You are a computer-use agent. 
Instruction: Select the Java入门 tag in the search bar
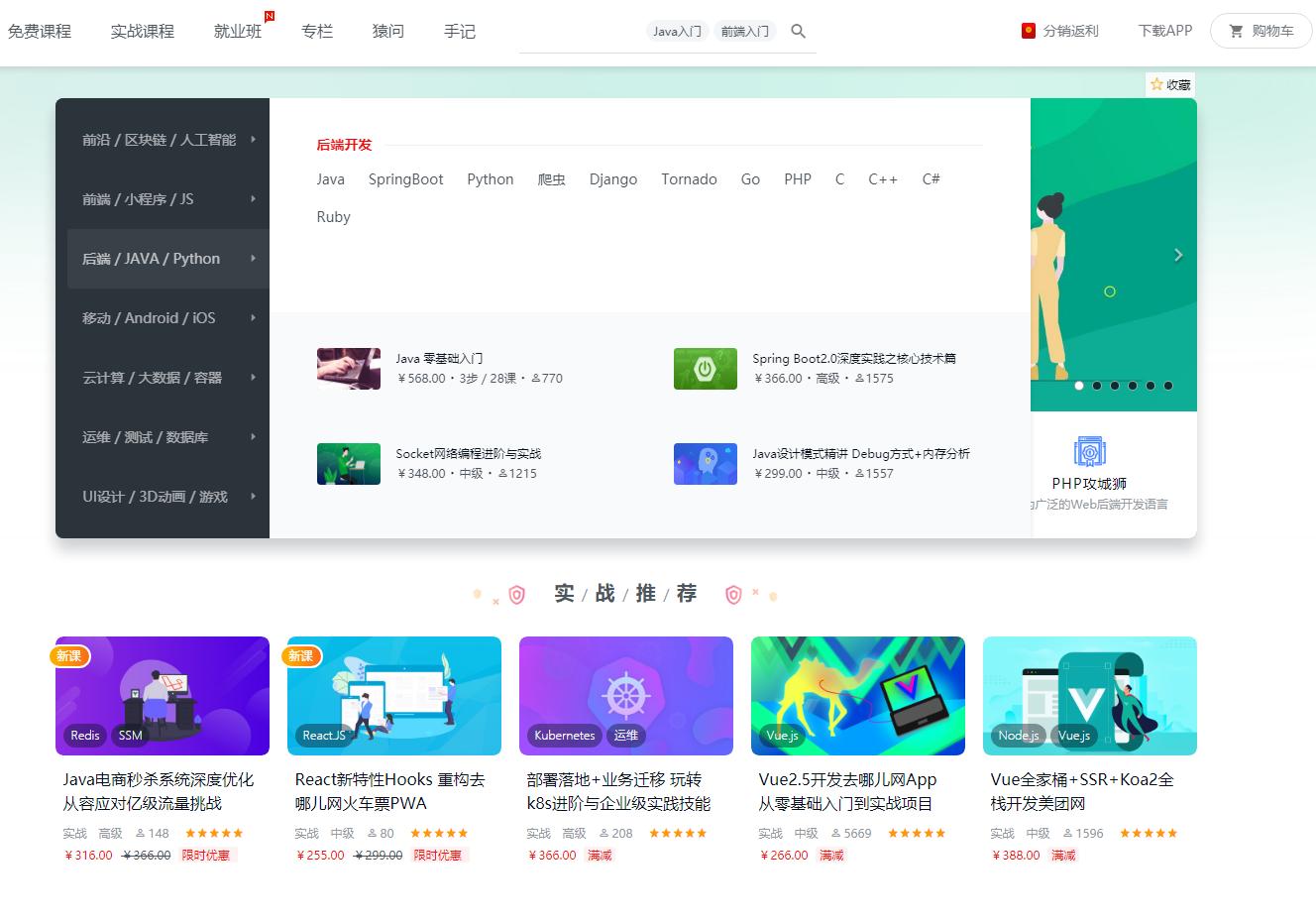pyautogui.click(x=677, y=31)
